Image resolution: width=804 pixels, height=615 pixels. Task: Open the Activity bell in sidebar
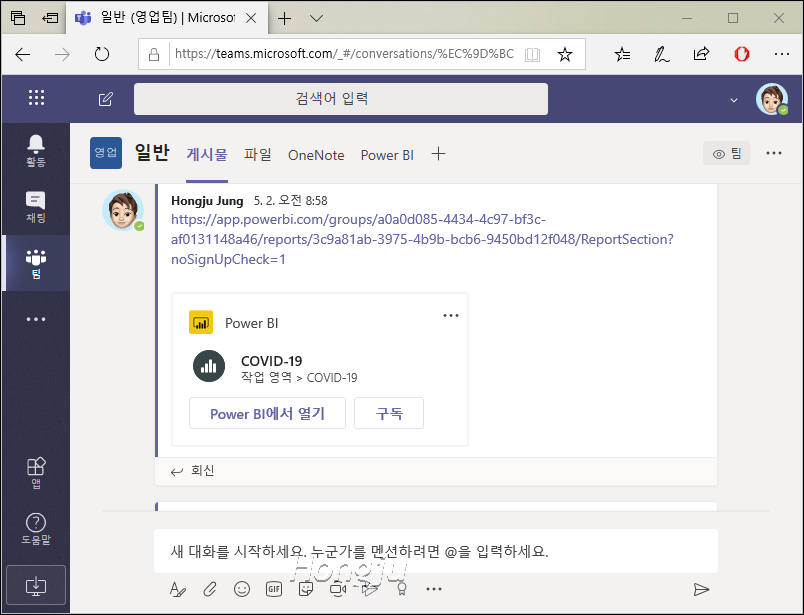36,151
